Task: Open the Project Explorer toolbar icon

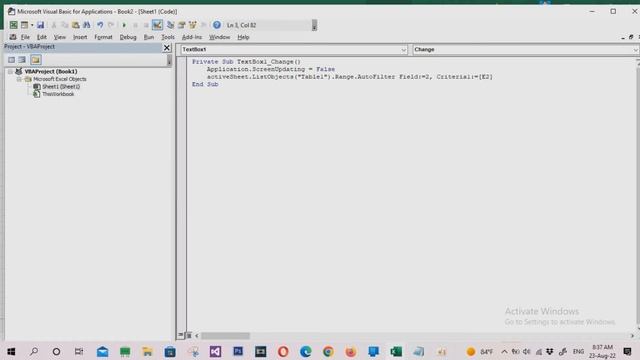Action: tap(170, 25)
